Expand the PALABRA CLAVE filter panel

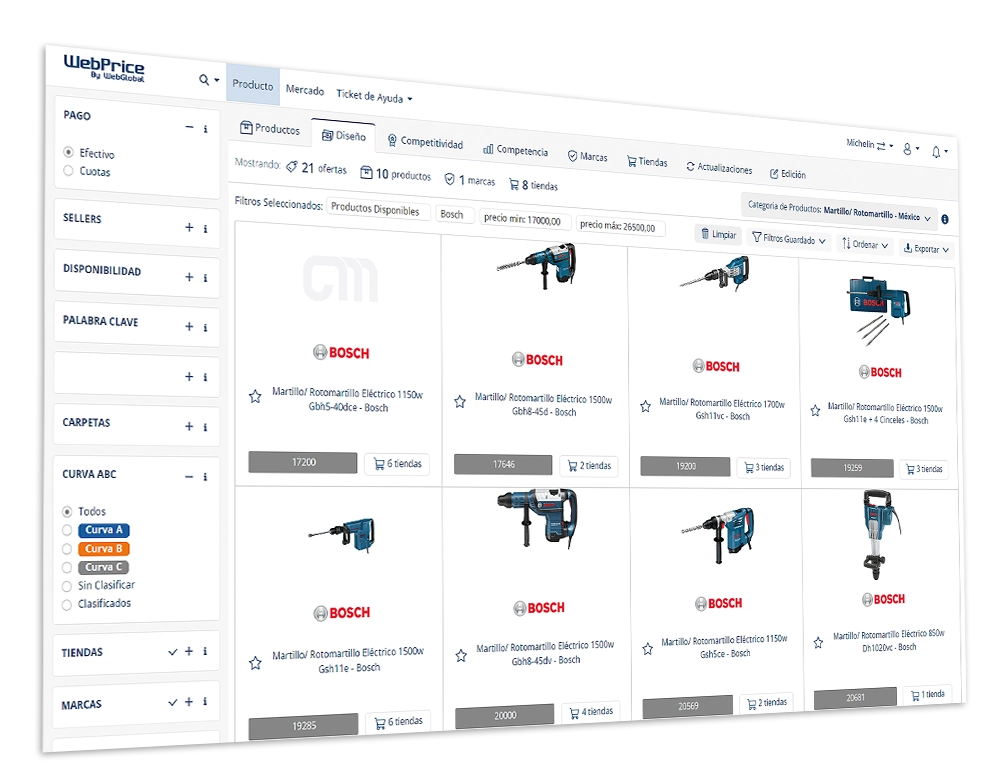click(x=189, y=327)
